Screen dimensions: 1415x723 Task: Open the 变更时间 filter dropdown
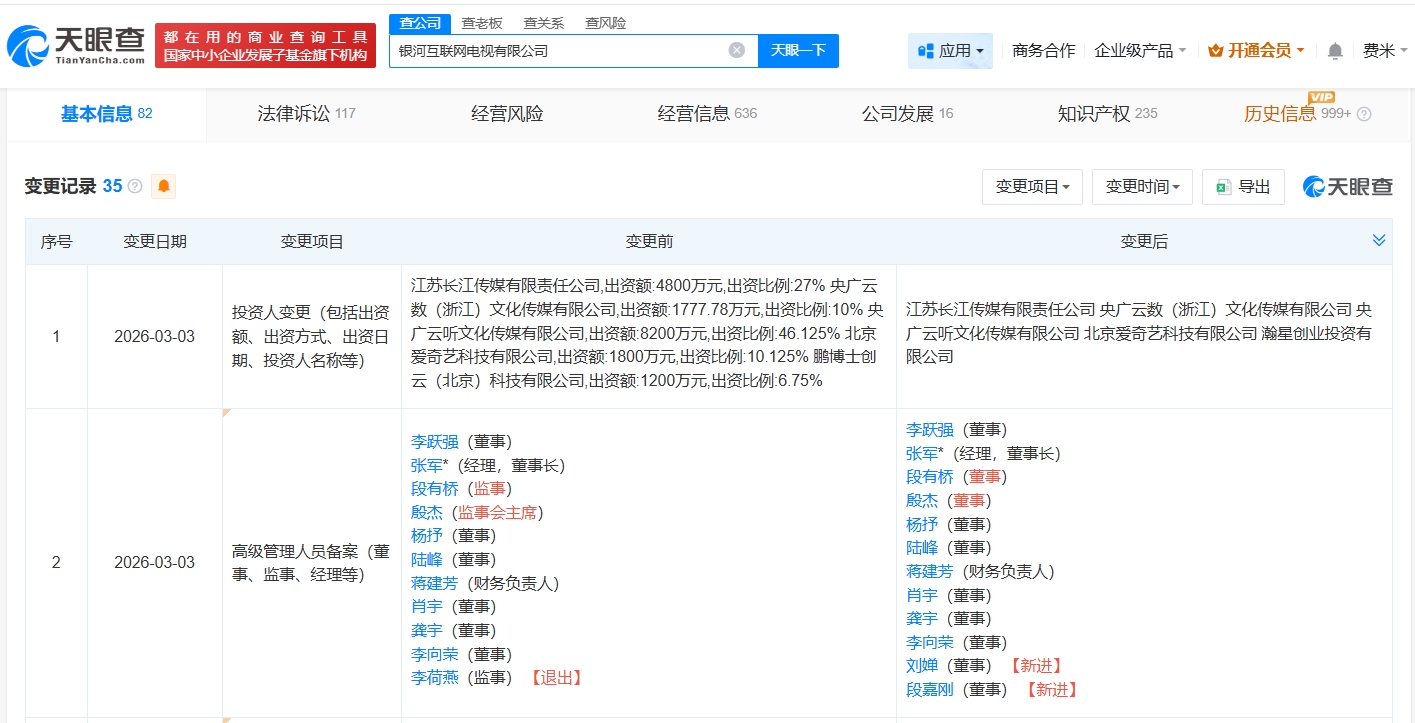click(x=1142, y=187)
